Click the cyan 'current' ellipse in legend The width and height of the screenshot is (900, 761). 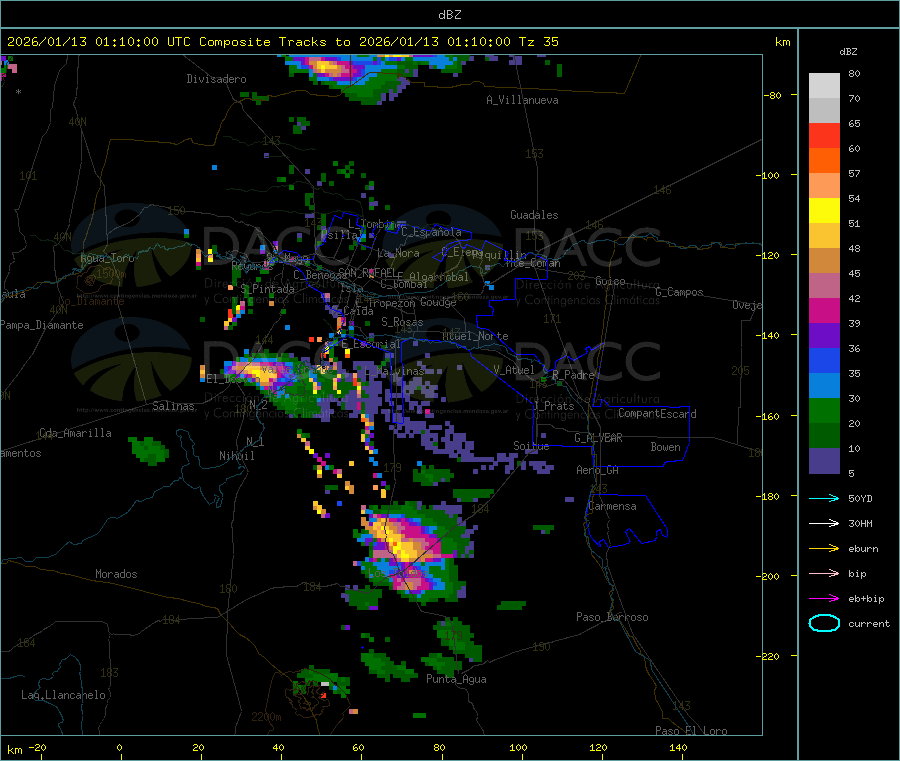point(824,623)
